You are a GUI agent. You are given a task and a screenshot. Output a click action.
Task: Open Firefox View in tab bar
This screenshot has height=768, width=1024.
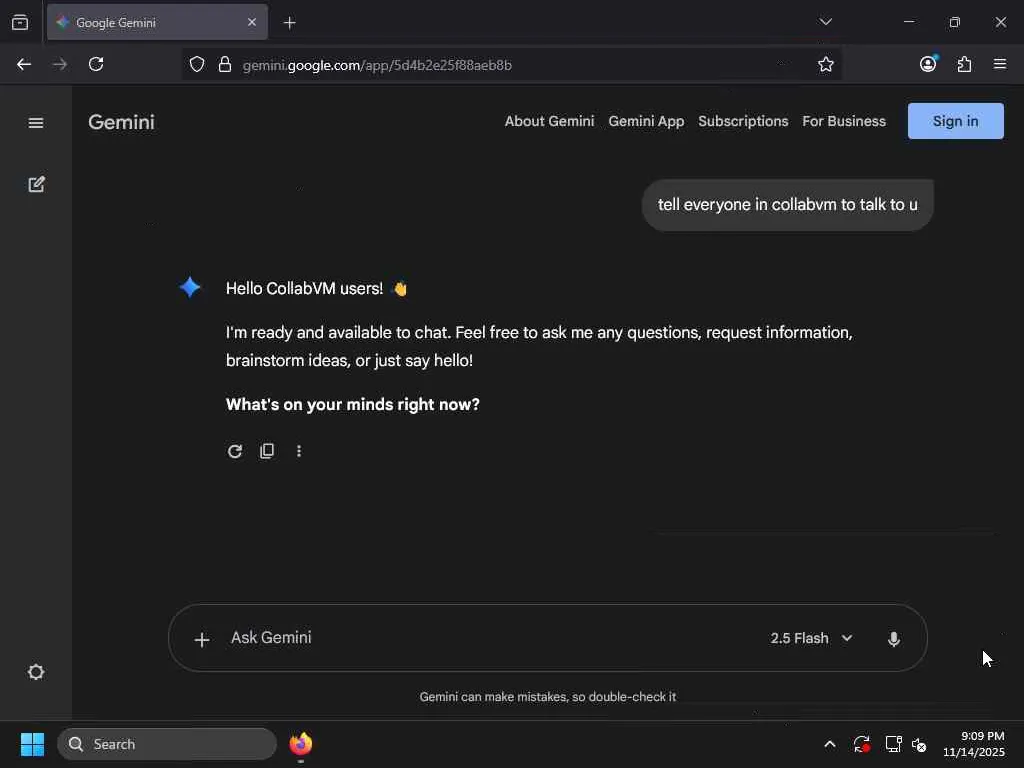click(x=20, y=22)
